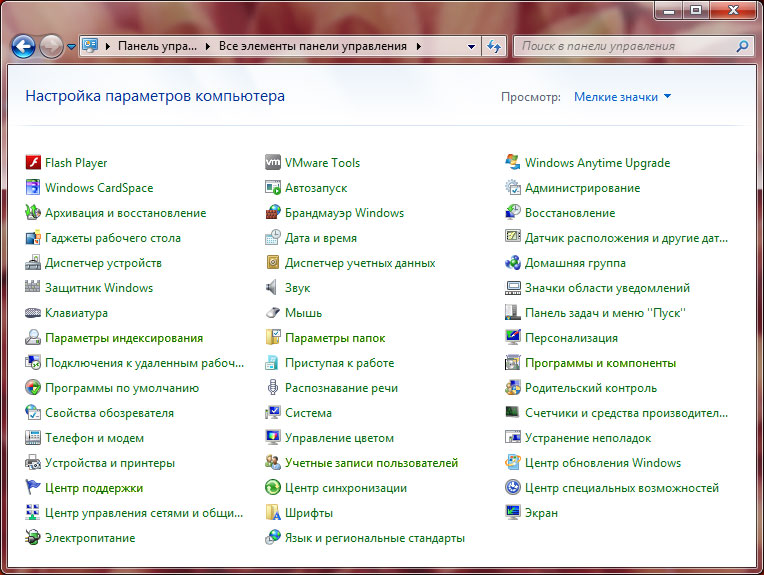Go back with the Back arrow button
Image resolution: width=764 pixels, height=575 pixels.
(x=23, y=46)
